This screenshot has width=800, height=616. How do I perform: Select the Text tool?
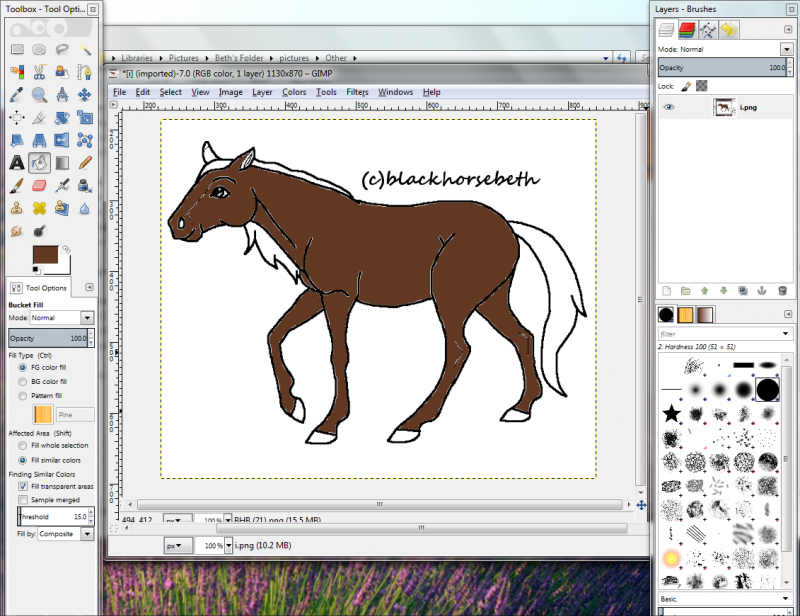click(x=17, y=163)
